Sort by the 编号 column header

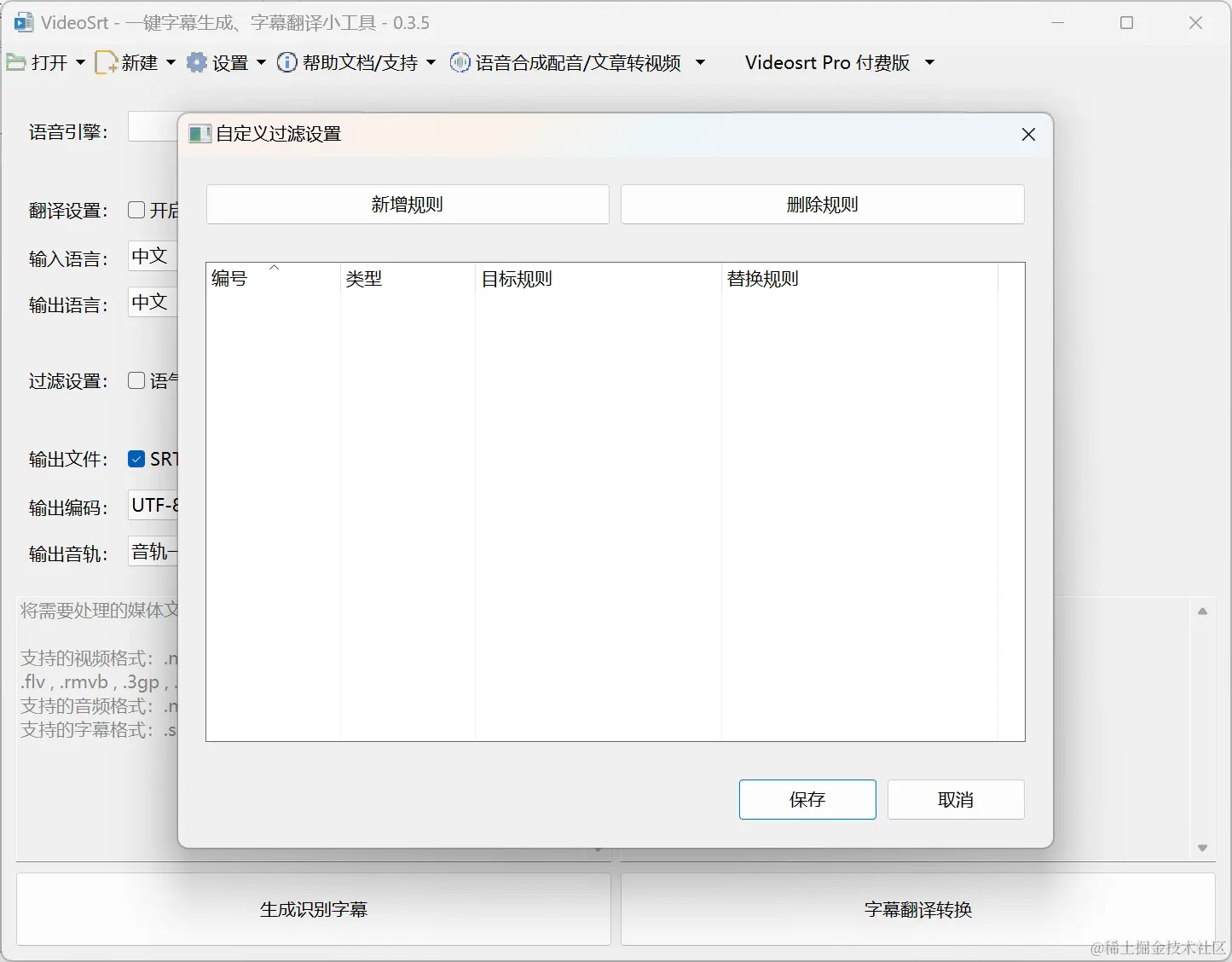(x=273, y=279)
